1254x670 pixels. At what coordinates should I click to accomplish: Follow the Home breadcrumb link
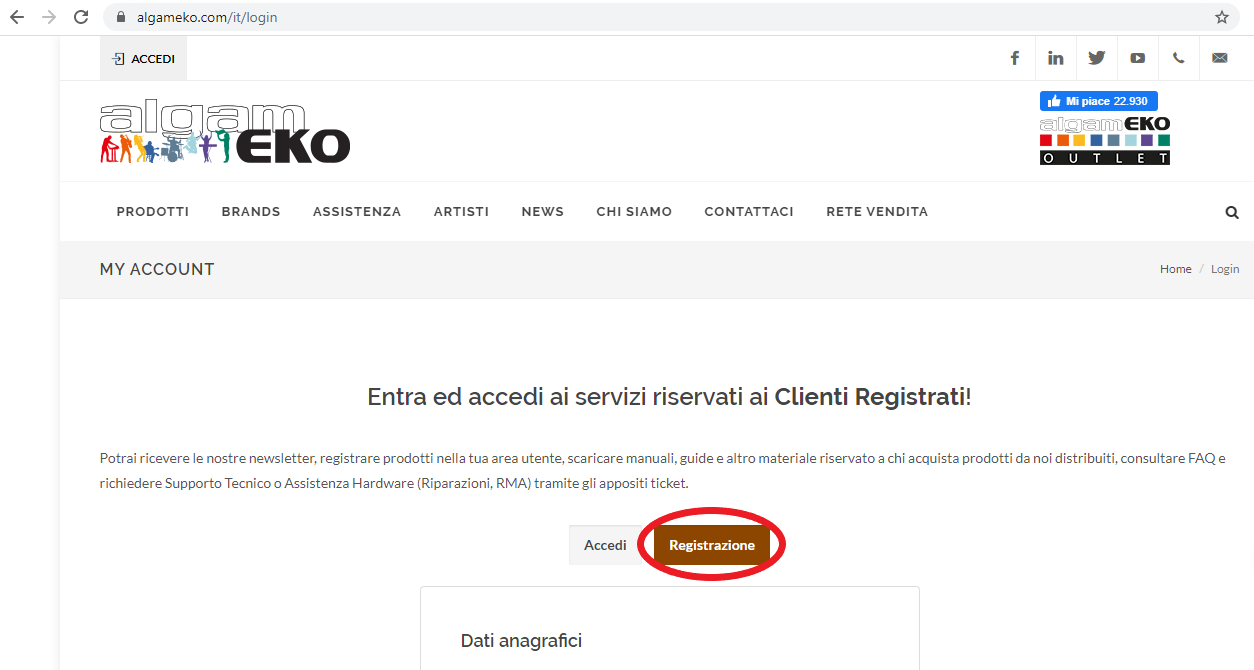tap(1176, 269)
